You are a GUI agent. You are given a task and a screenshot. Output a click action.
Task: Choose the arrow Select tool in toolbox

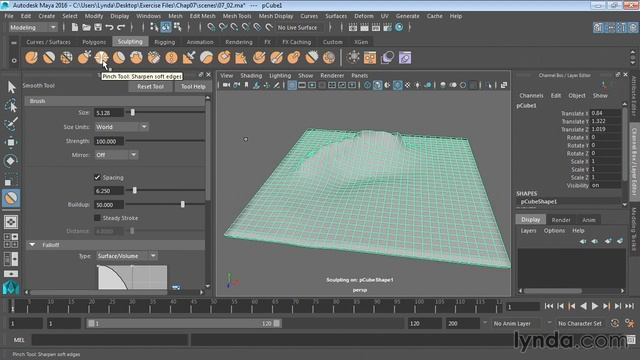[x=11, y=87]
